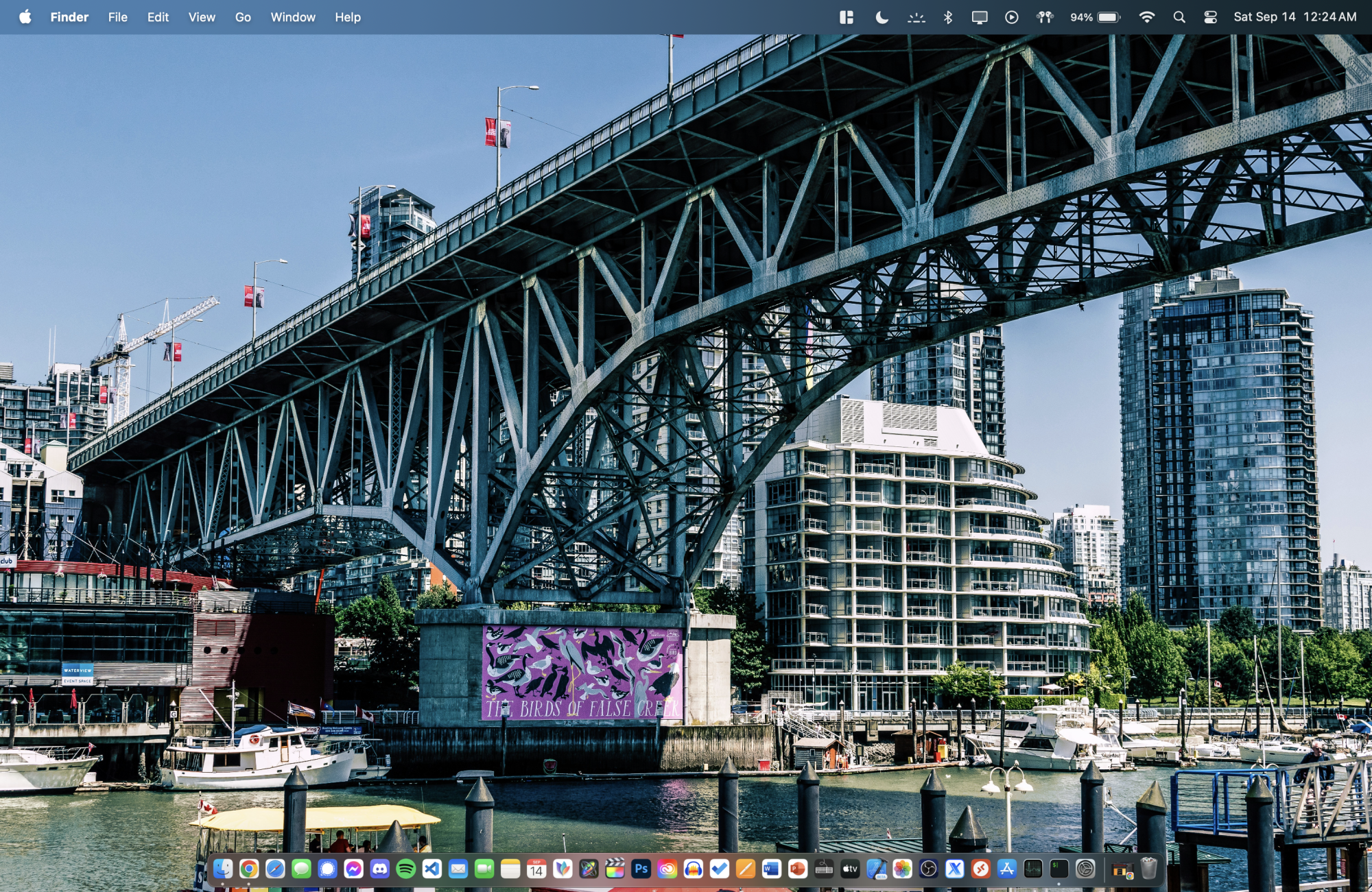Open the Apple menu
This screenshot has height=892, width=1372.
[25, 17]
